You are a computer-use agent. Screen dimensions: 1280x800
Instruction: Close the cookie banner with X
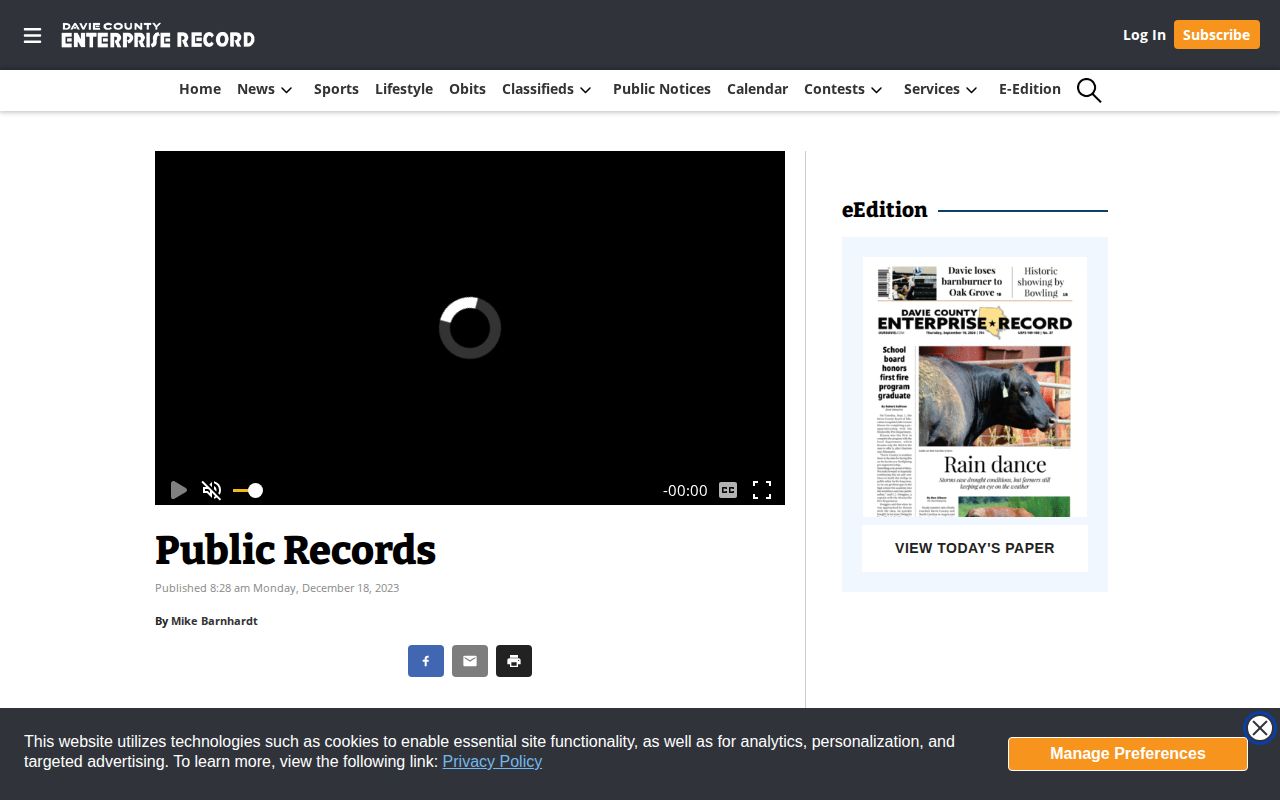click(x=1260, y=728)
